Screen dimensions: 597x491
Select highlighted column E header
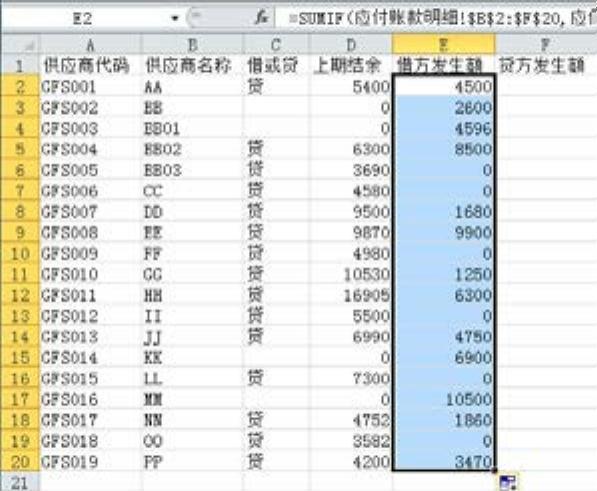tap(444, 45)
